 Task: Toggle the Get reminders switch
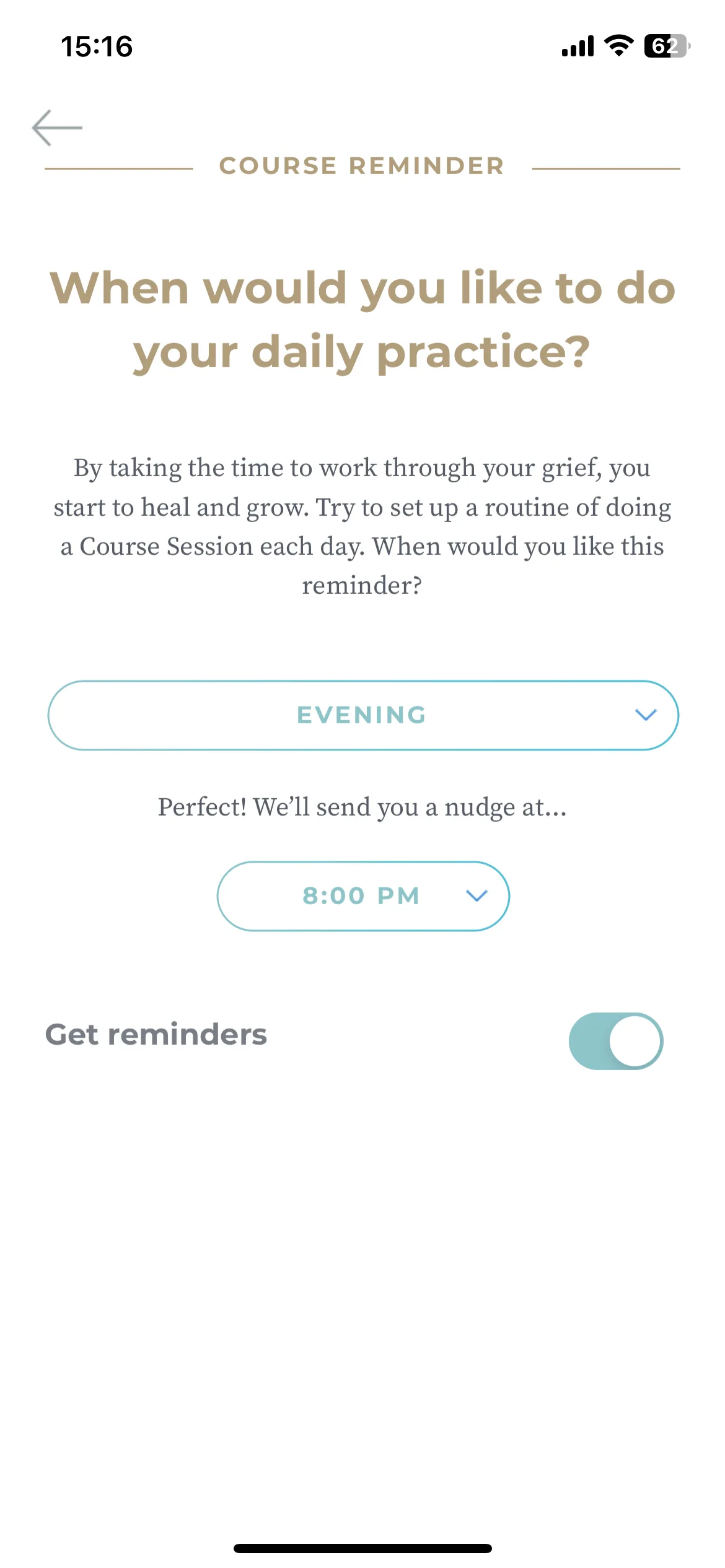616,1041
